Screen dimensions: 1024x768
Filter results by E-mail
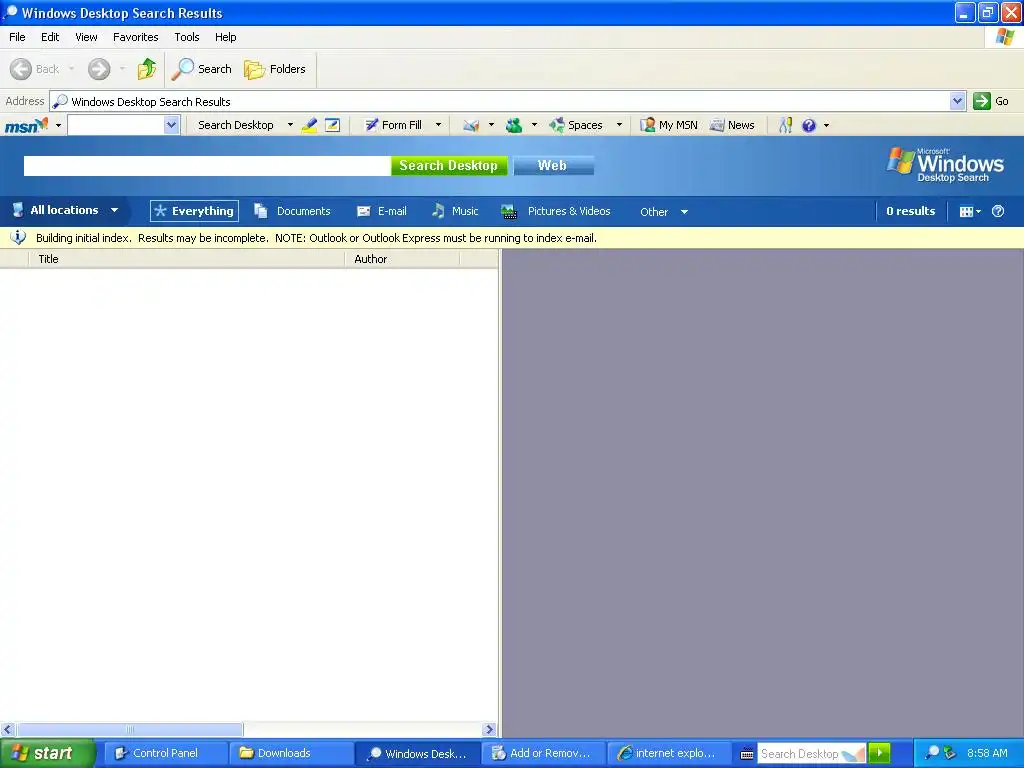click(382, 211)
